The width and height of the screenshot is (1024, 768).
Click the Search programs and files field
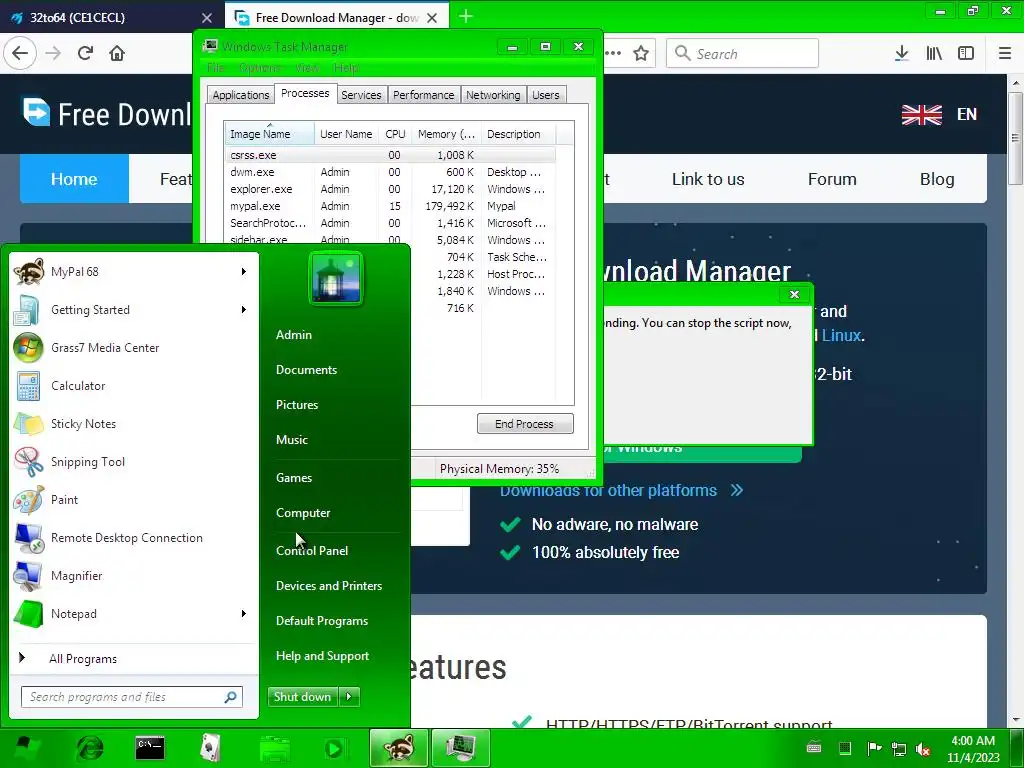pos(131,697)
